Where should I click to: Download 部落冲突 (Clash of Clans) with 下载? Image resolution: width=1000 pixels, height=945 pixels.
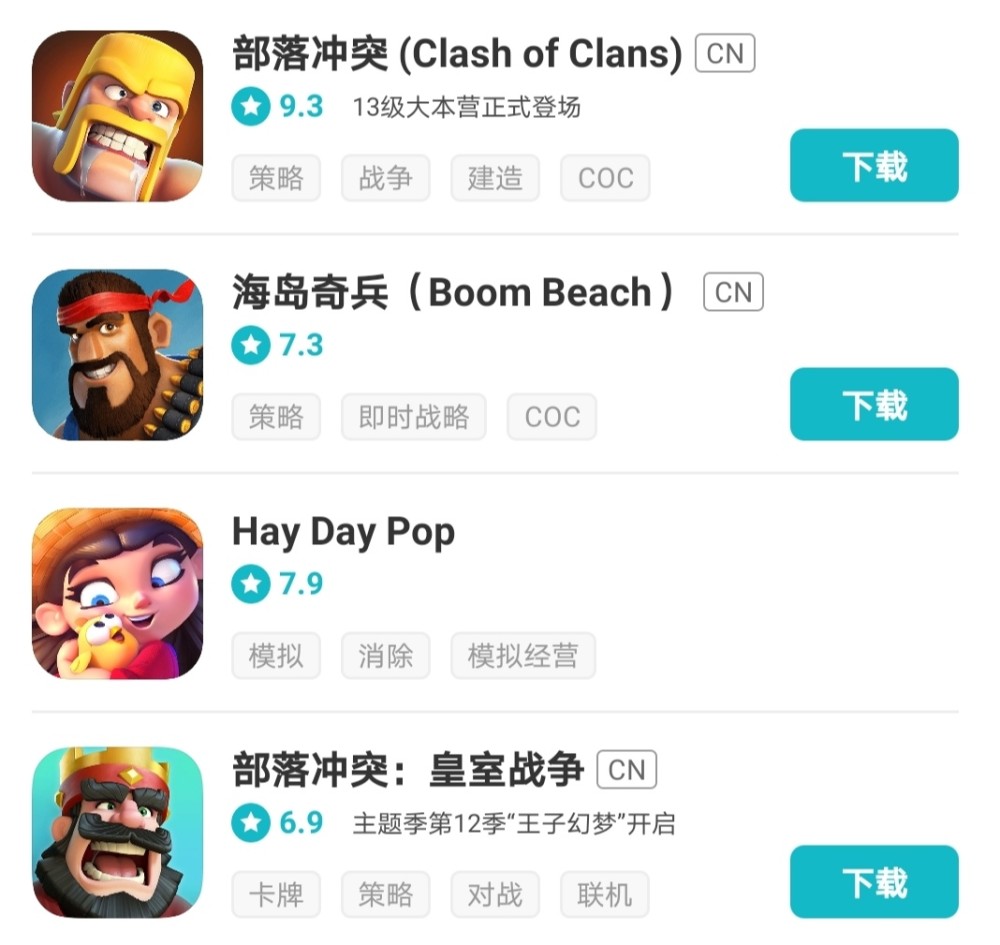click(x=874, y=166)
